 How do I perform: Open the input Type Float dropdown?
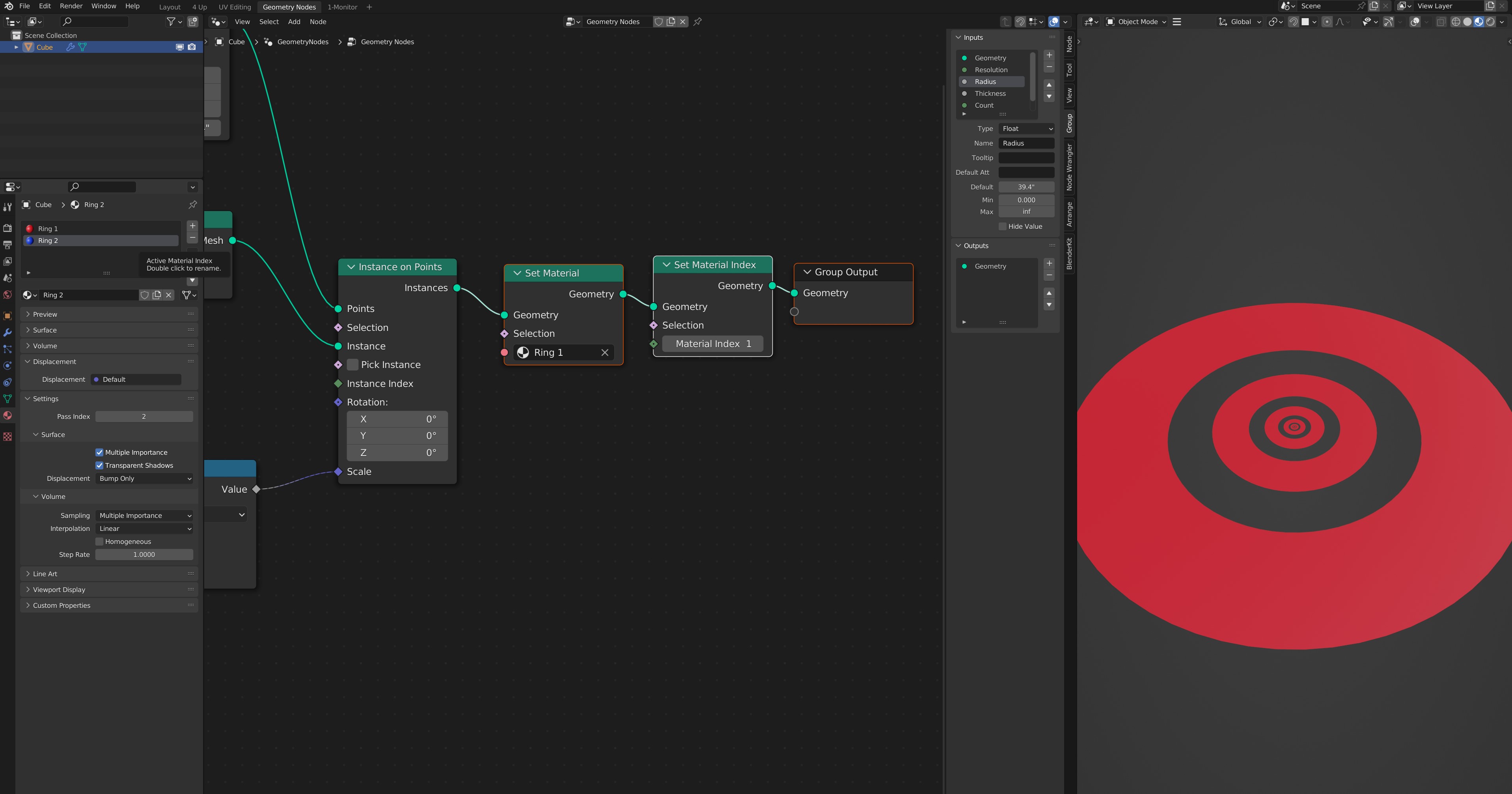[1027, 129]
